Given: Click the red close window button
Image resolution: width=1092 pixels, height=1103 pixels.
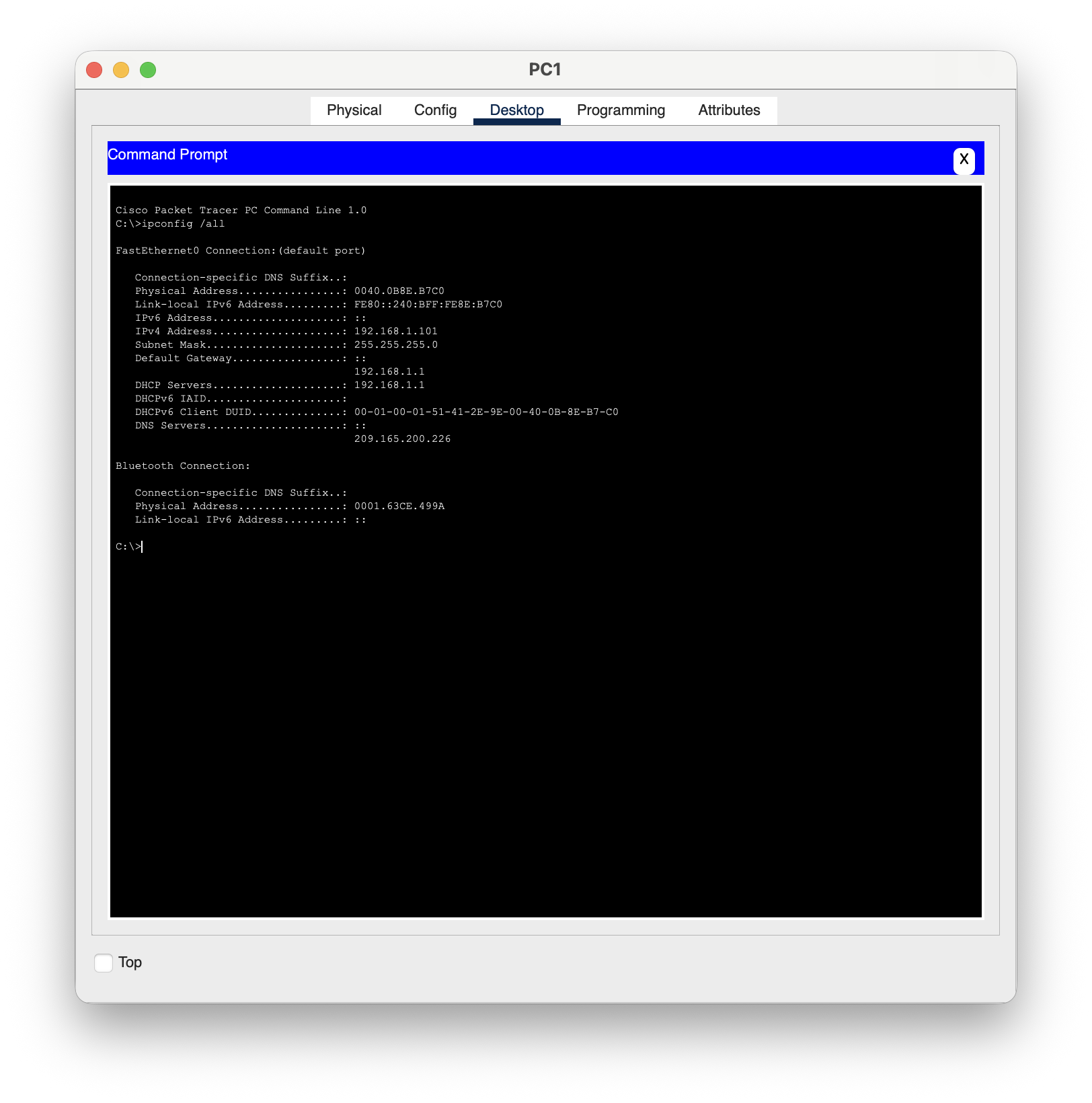Looking at the screenshot, I should point(94,70).
